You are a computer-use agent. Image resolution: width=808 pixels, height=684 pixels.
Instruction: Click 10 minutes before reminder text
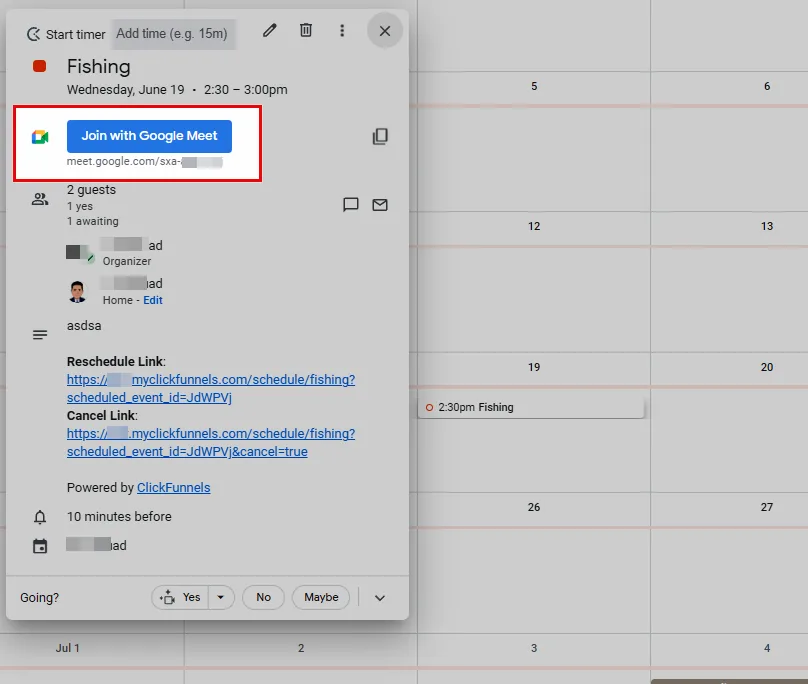(x=119, y=516)
